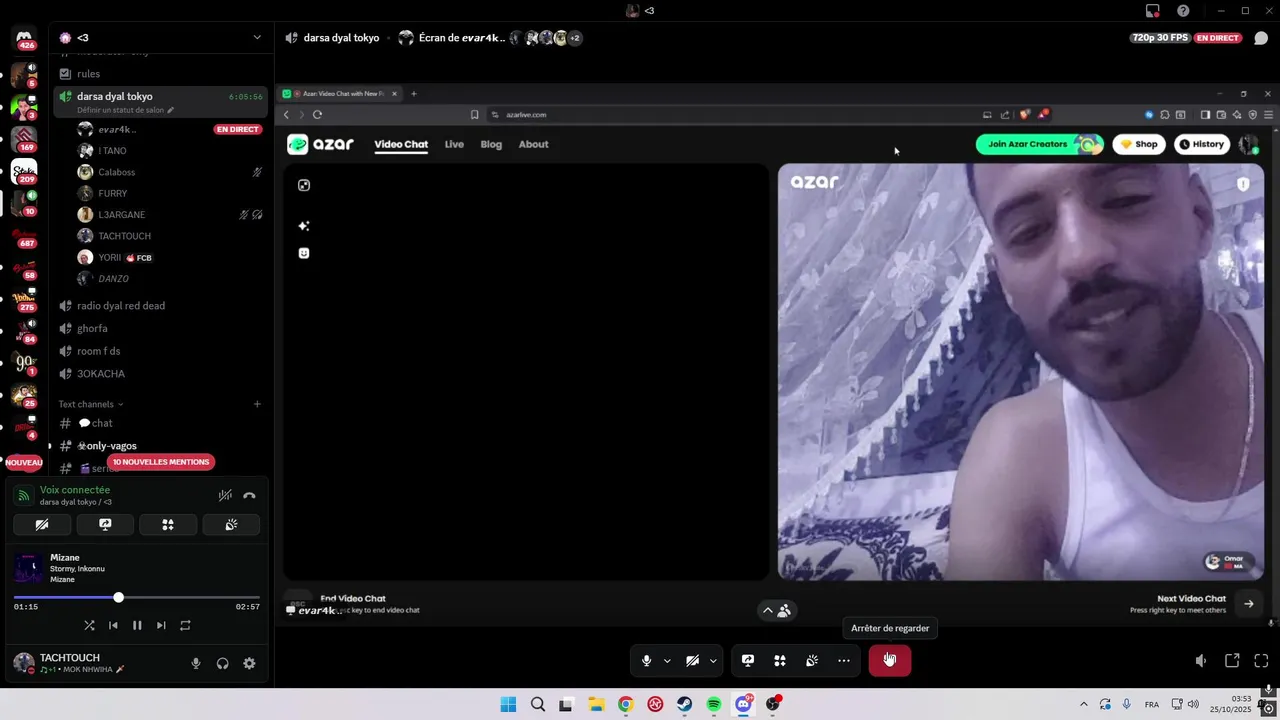Deafen with headphones icon in user panel
The height and width of the screenshot is (720, 1280).
[223, 663]
